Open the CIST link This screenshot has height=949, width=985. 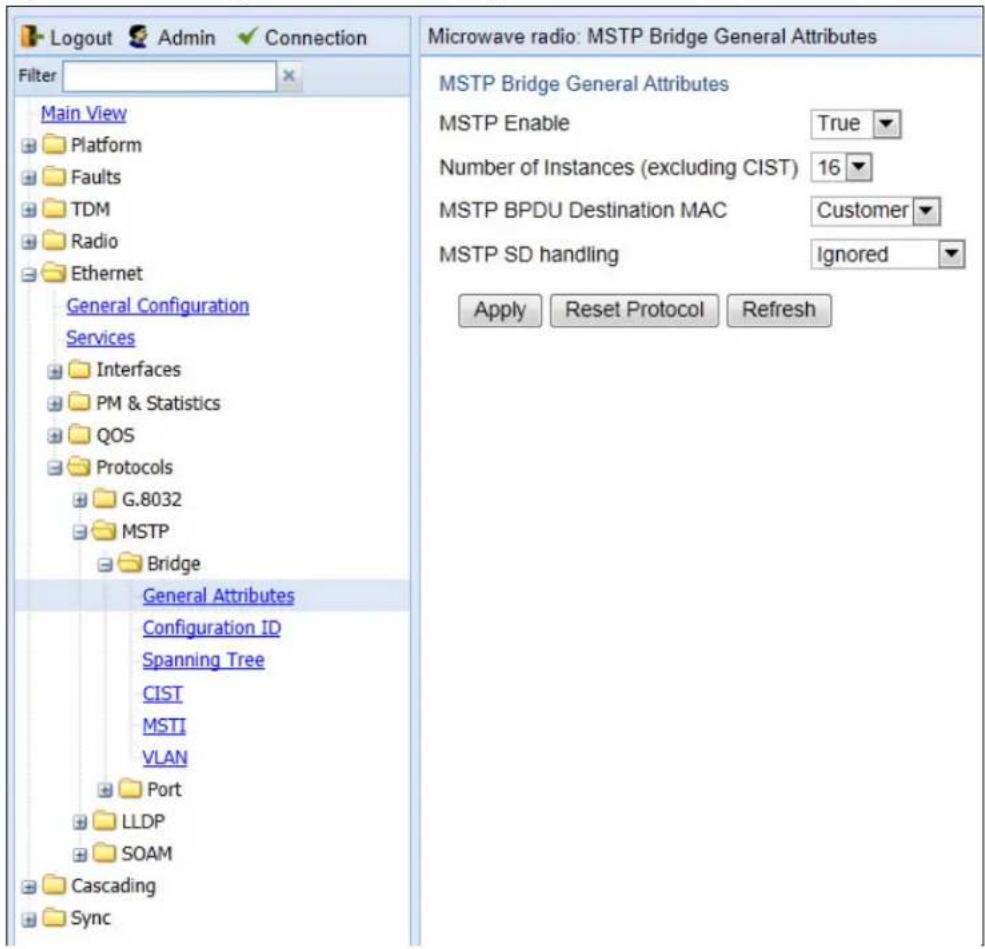(x=163, y=693)
